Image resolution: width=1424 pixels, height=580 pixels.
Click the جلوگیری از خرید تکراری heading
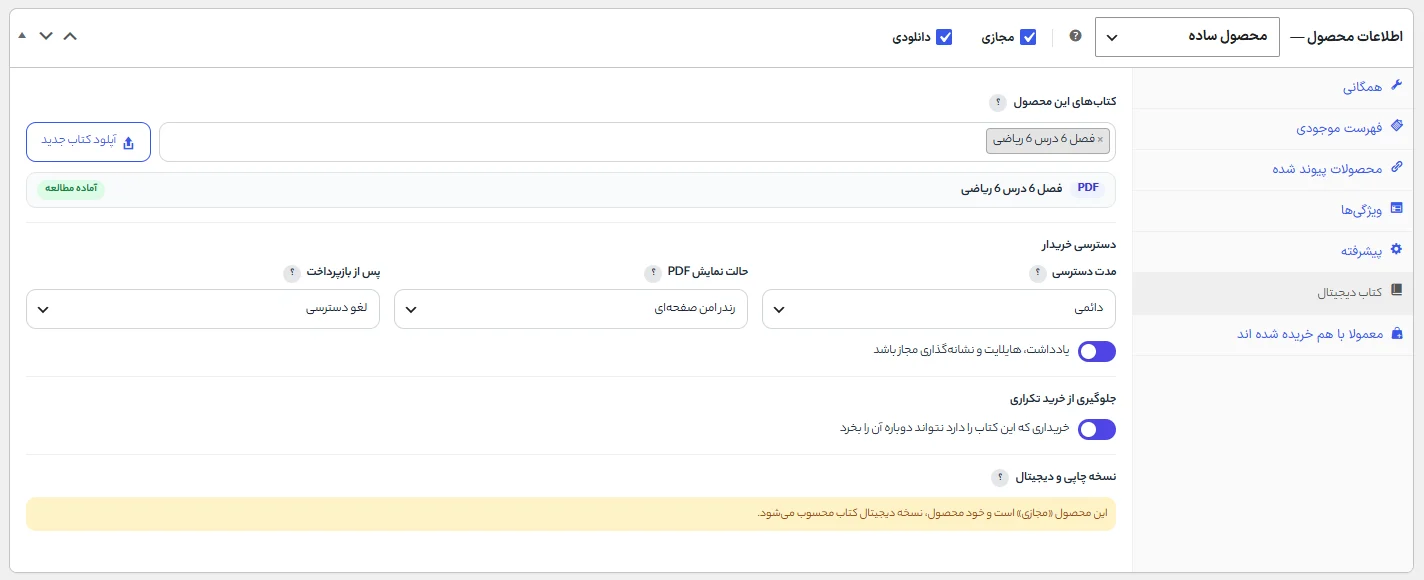point(1063,399)
